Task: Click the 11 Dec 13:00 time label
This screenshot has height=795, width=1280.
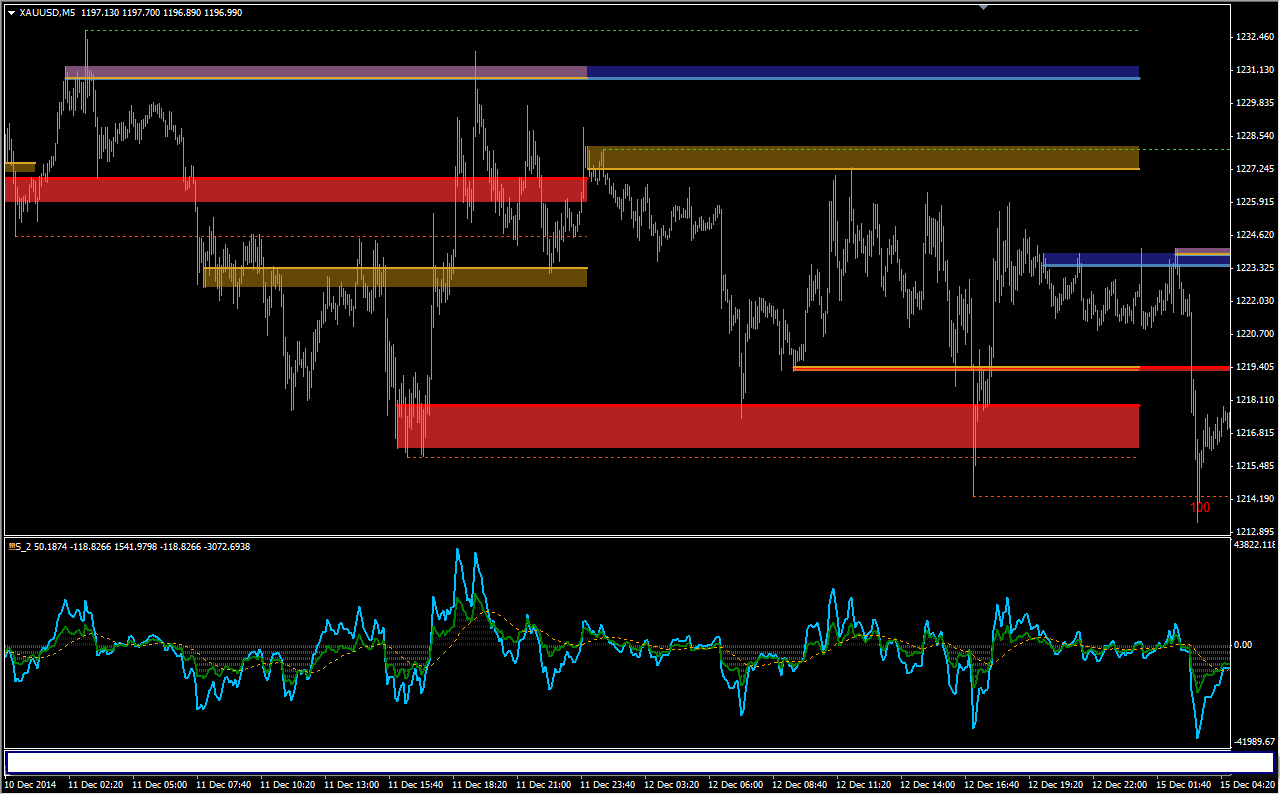Action: [x=351, y=785]
